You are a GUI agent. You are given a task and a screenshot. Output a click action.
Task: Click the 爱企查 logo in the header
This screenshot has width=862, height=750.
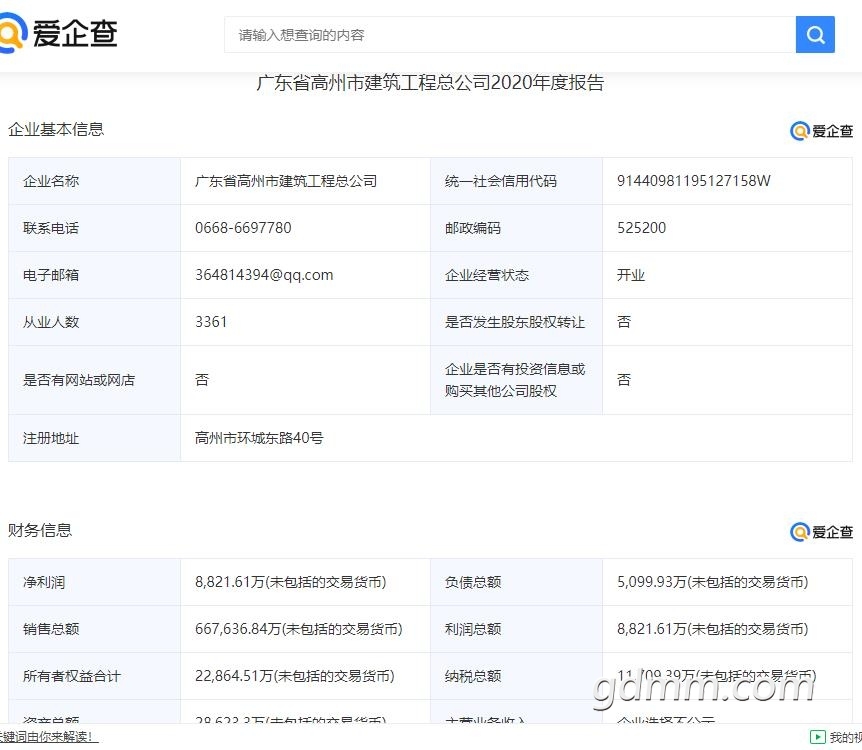[60, 34]
